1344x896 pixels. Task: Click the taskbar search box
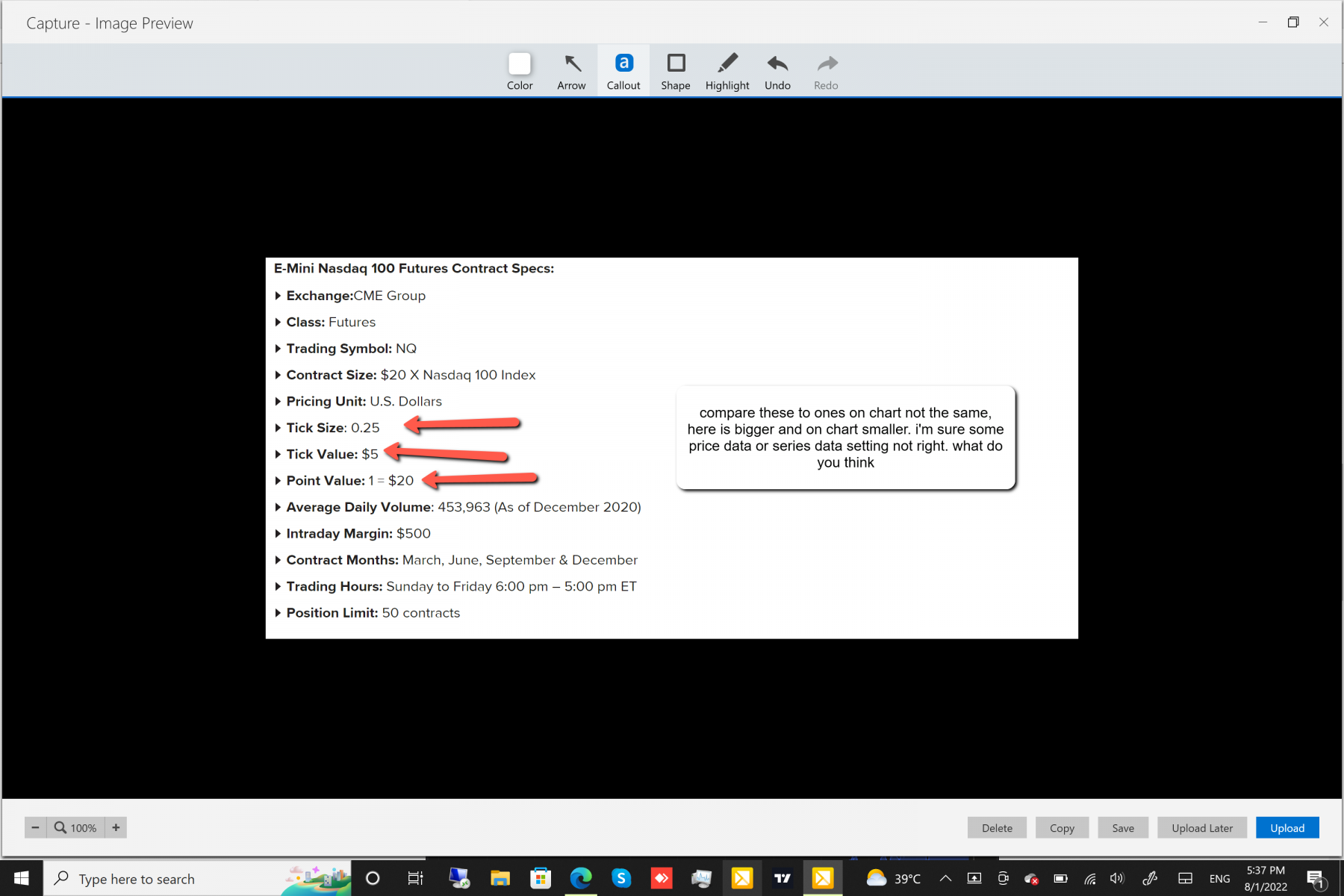click(x=198, y=878)
